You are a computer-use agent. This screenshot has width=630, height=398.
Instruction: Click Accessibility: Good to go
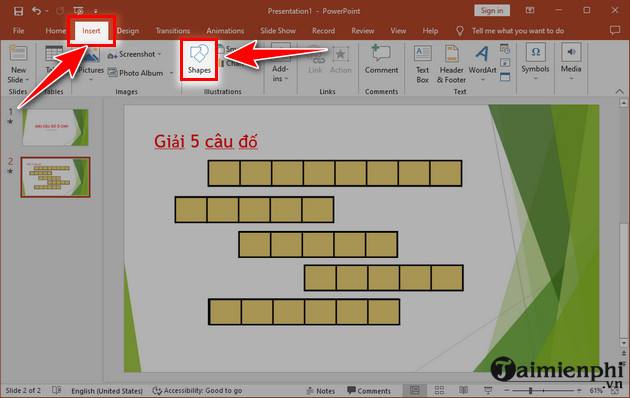[x=197, y=390]
